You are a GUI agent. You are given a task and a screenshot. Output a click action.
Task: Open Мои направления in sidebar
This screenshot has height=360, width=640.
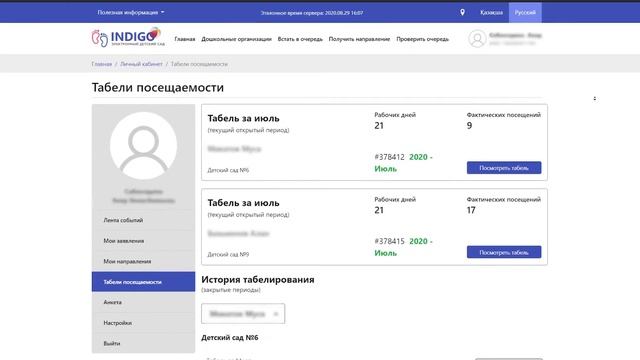point(143,261)
